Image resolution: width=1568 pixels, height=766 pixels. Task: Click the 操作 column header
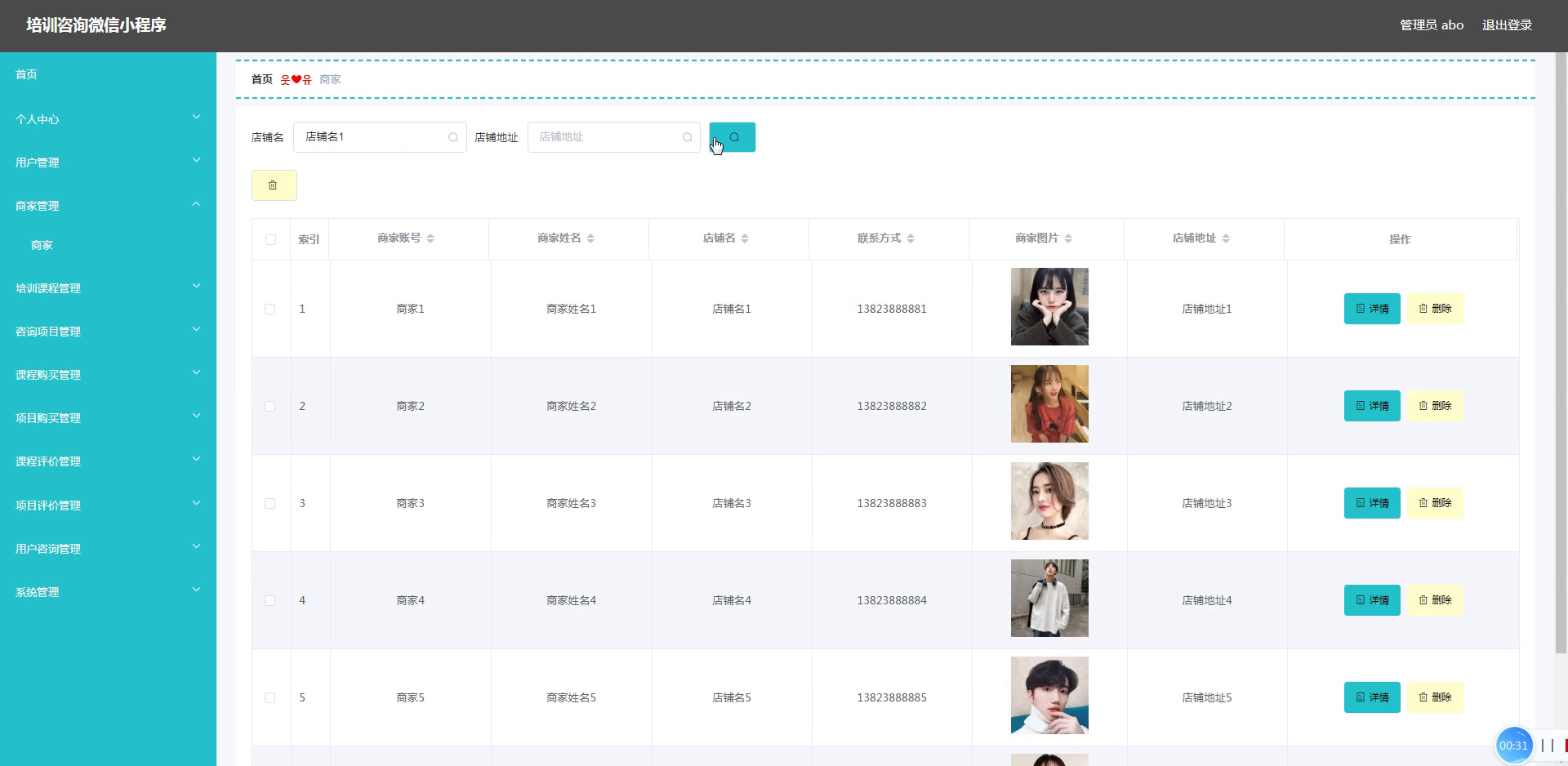pos(1400,239)
